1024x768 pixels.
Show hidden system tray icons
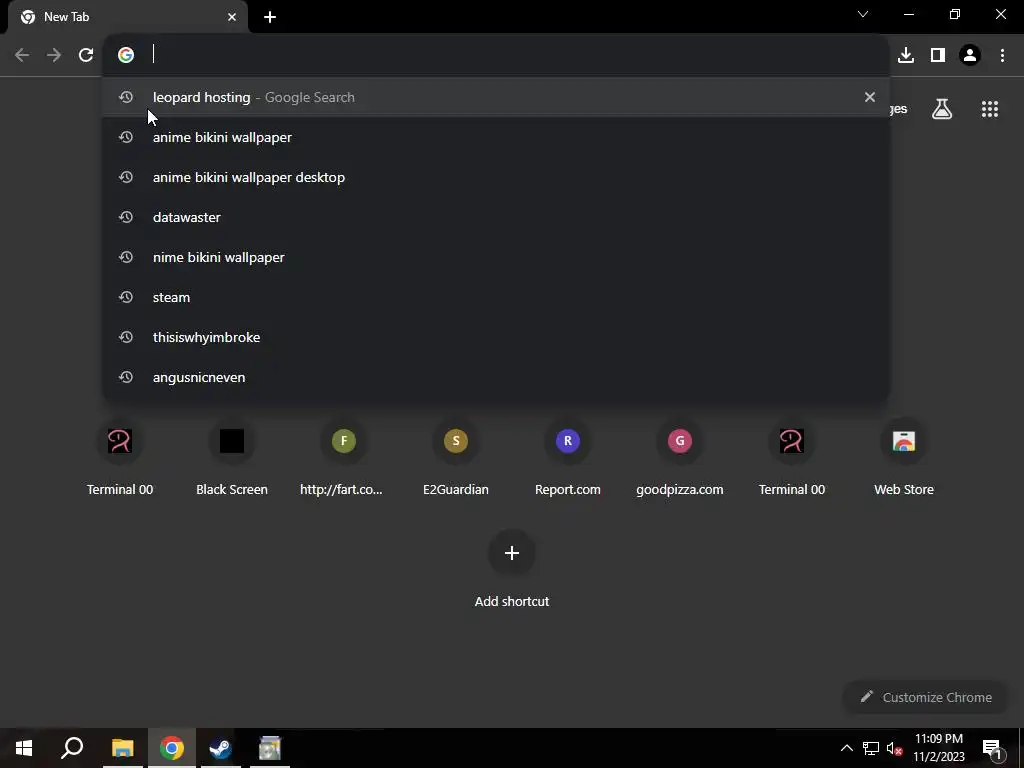click(846, 748)
